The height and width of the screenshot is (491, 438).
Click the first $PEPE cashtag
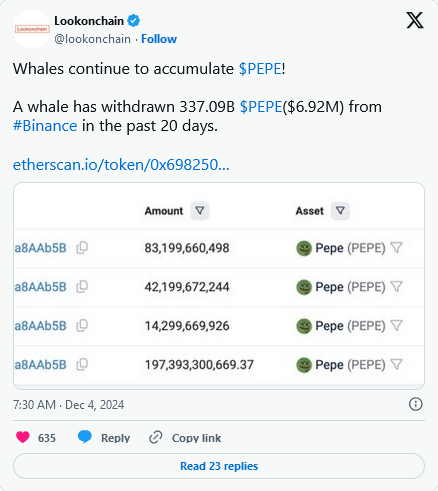coord(260,69)
